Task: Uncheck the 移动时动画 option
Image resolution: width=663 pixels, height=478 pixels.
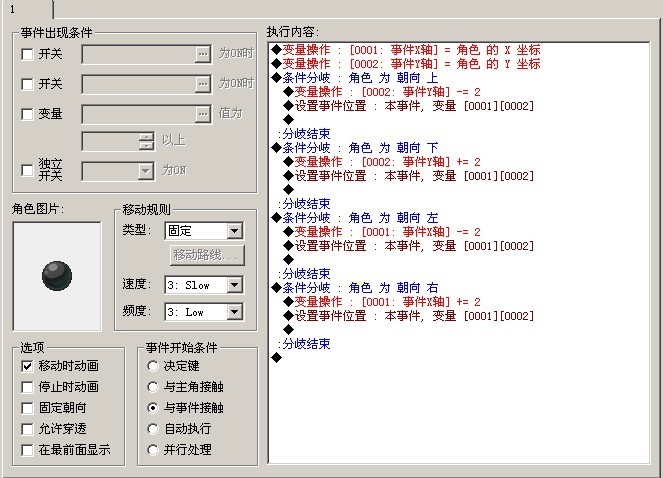Action: tap(27, 366)
